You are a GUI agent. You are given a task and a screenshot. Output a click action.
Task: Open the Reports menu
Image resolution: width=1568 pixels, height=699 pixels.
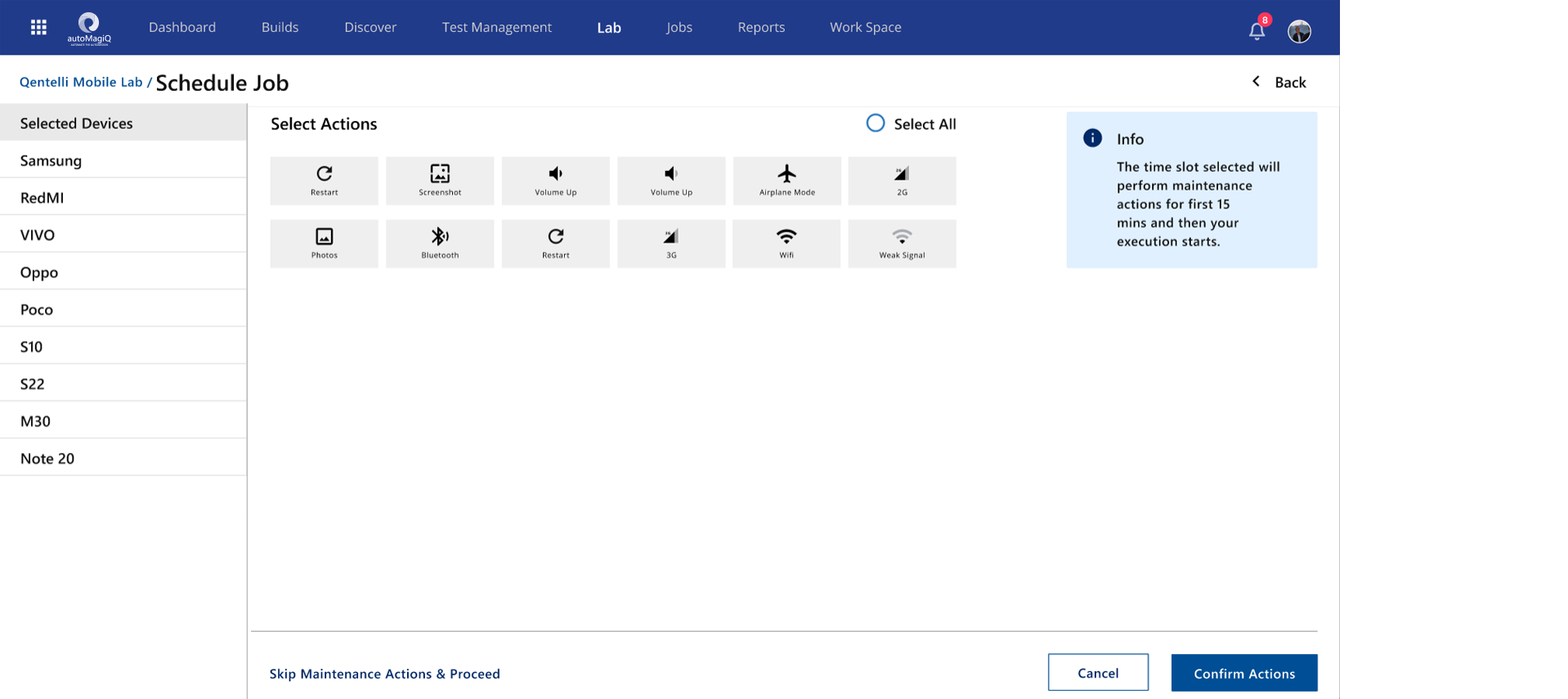click(x=761, y=27)
